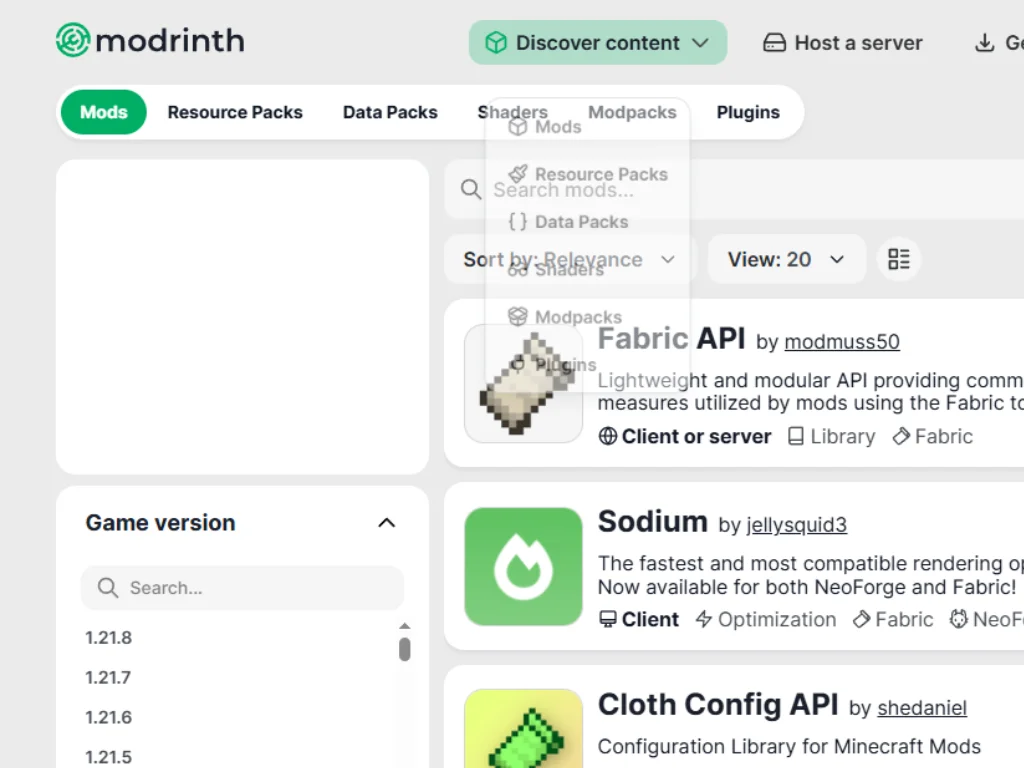This screenshot has width=1024, height=768.
Task: Select game version 1.21.5
Action: [108, 757]
